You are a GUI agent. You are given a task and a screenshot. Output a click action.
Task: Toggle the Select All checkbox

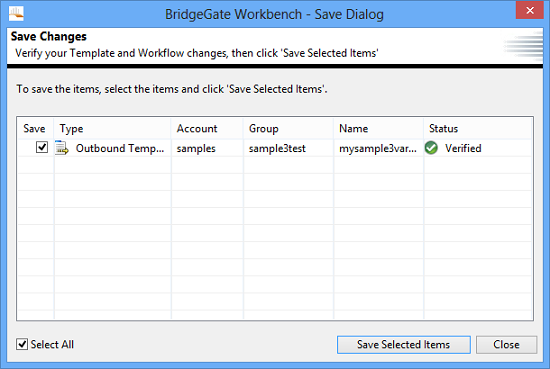tap(22, 344)
